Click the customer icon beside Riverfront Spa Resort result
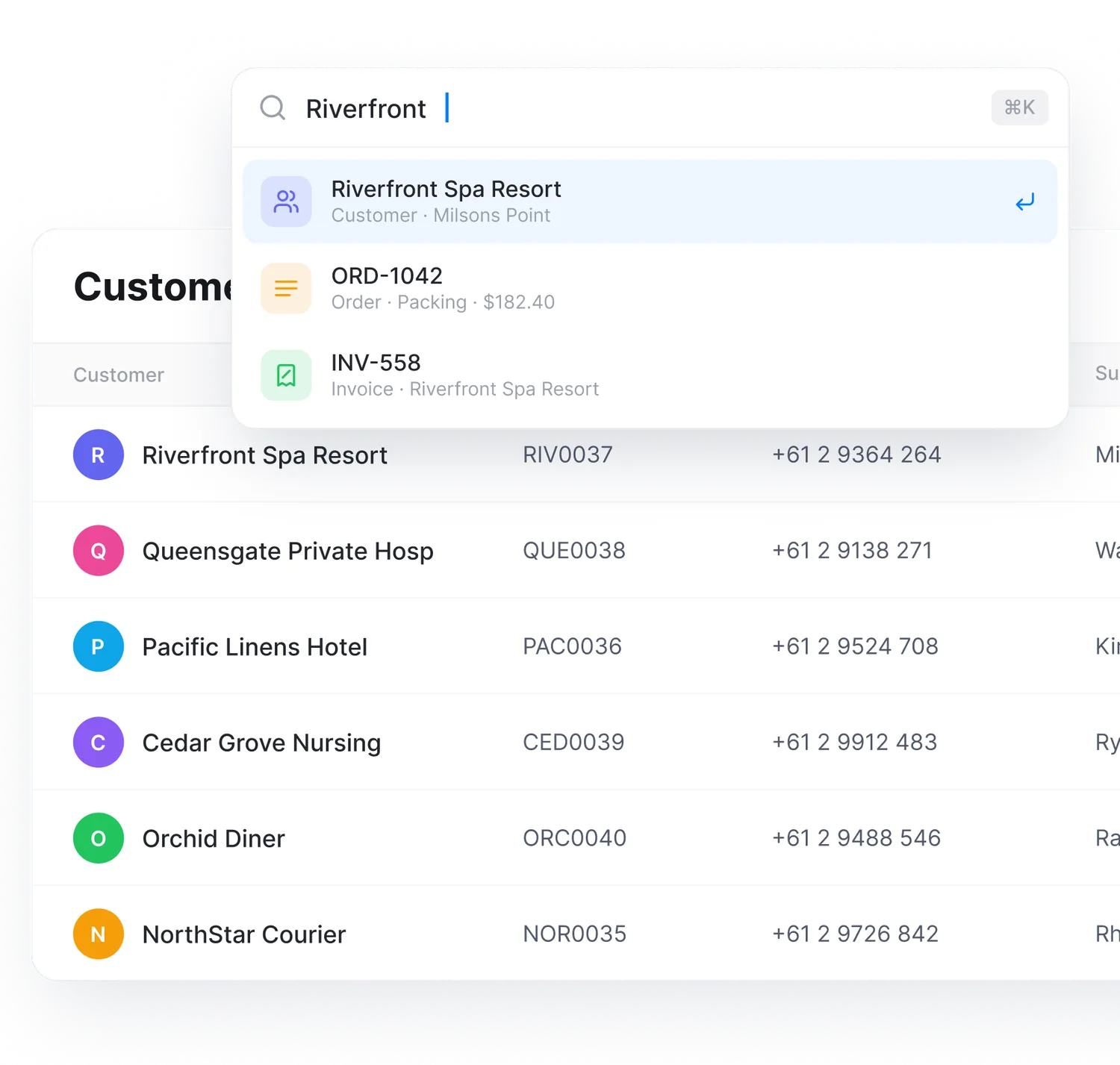The image size is (1120, 1065). pos(286,202)
